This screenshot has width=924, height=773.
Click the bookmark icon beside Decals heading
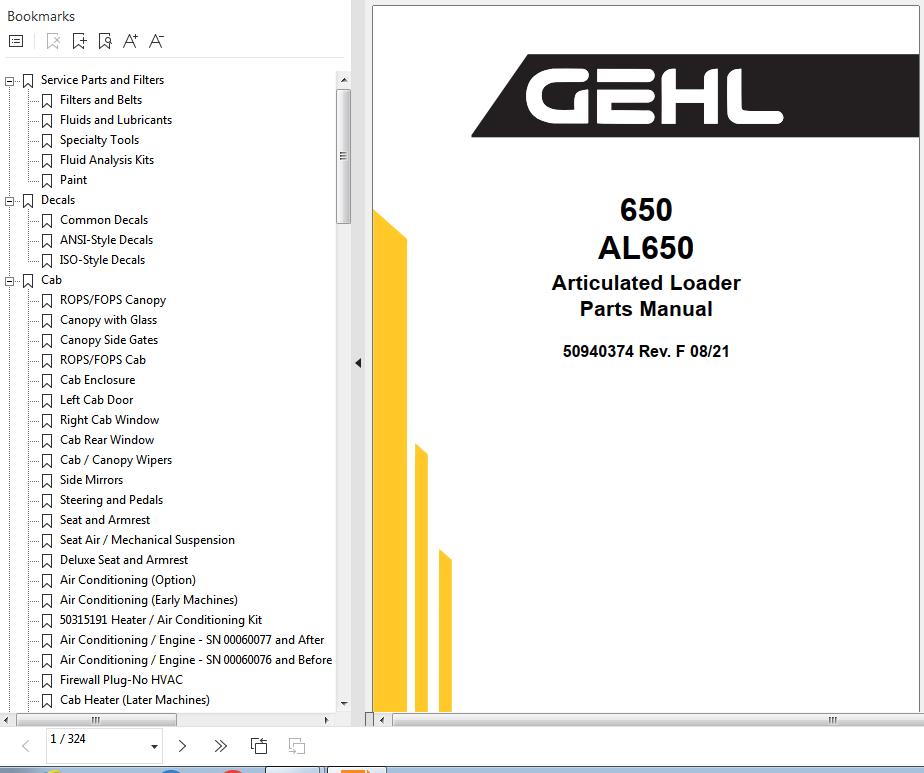(28, 201)
